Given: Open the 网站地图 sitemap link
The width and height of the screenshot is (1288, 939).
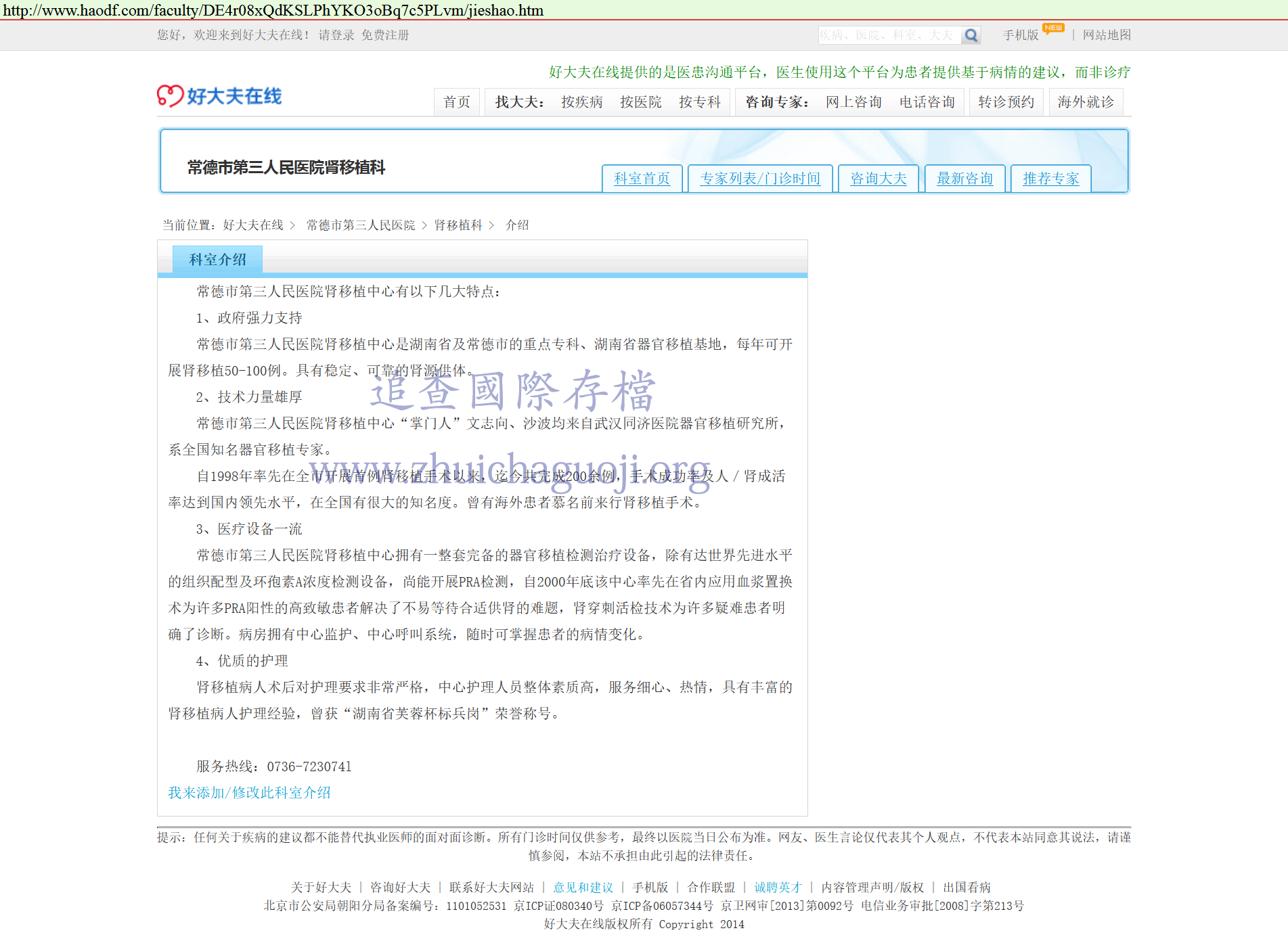Looking at the screenshot, I should (1107, 35).
